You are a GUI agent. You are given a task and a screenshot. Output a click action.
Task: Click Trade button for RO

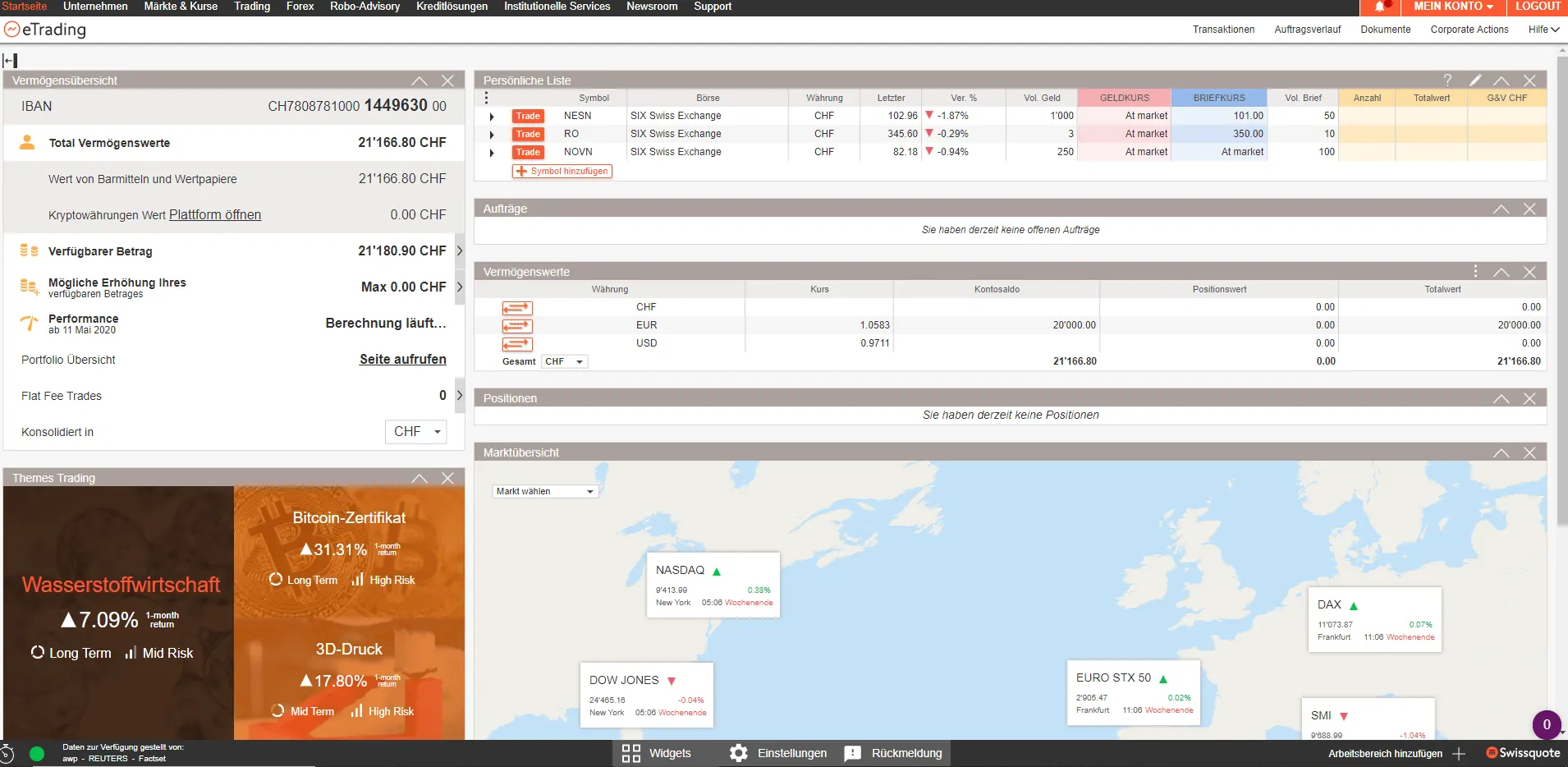pos(528,135)
